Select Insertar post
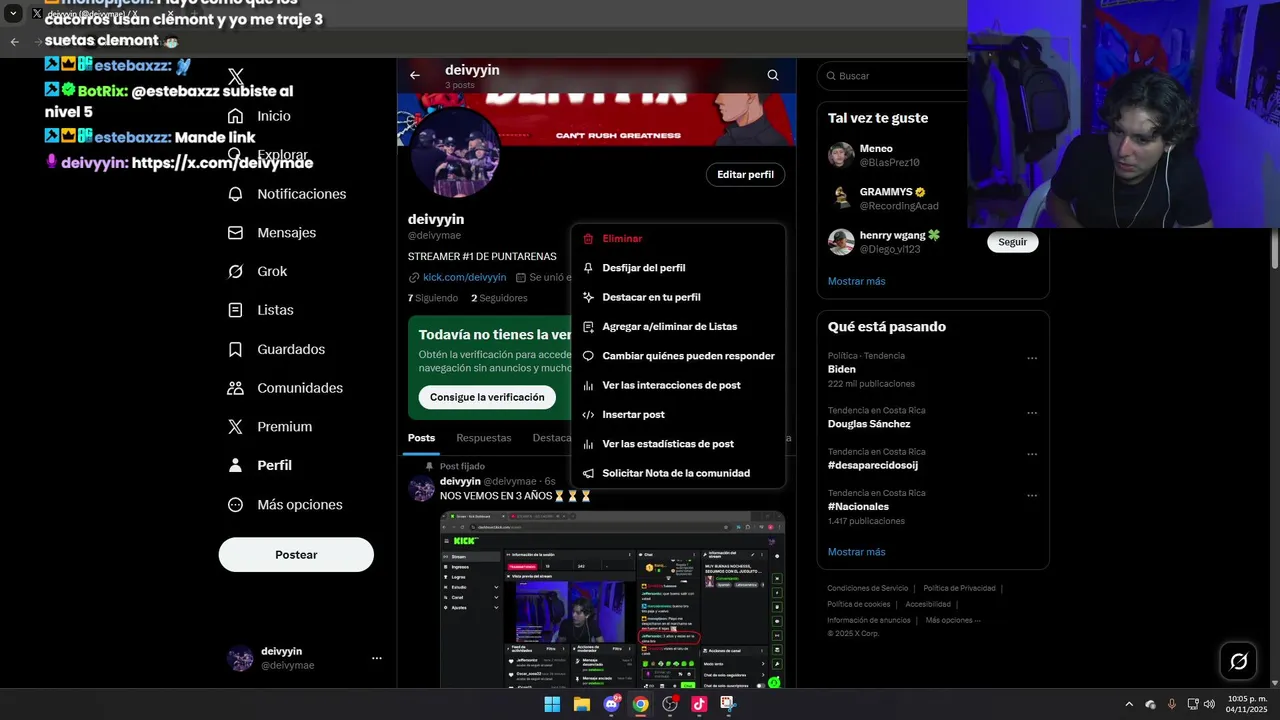 pos(678,415)
